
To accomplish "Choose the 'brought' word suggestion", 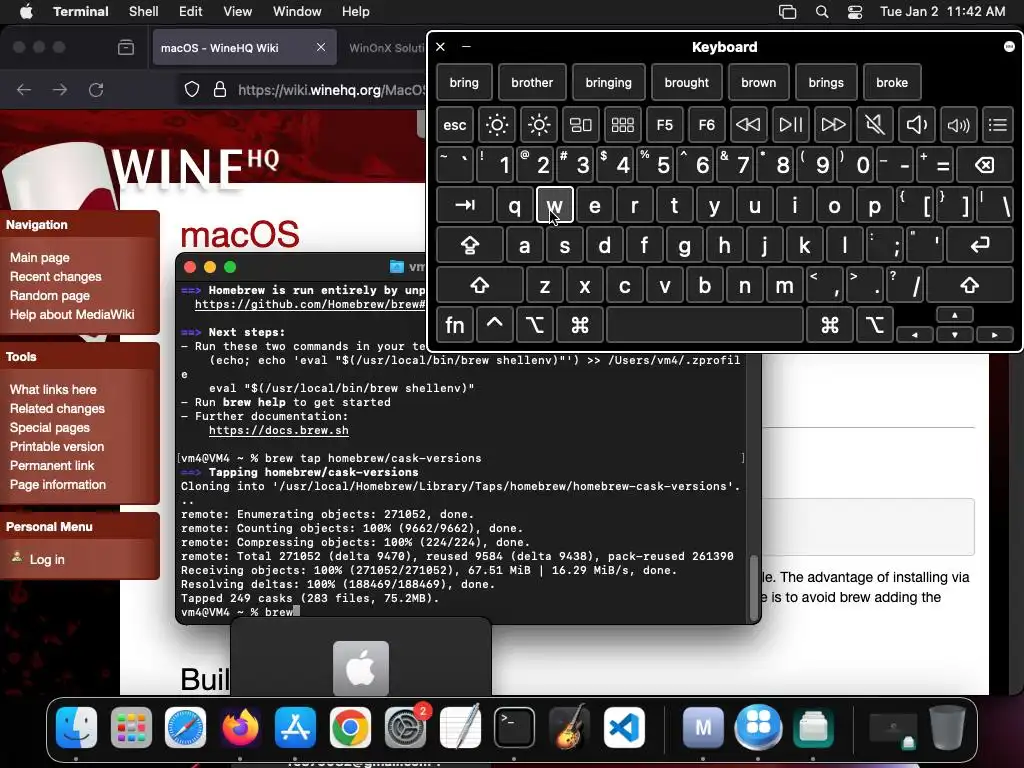I will click(x=686, y=82).
